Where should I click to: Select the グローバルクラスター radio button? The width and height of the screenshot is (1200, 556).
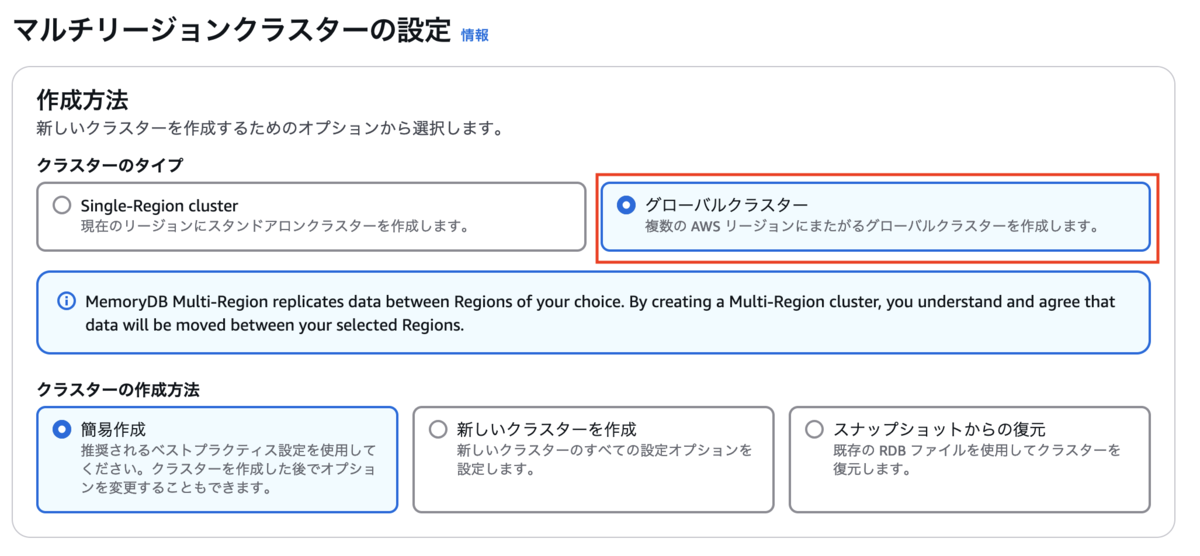tap(626, 205)
